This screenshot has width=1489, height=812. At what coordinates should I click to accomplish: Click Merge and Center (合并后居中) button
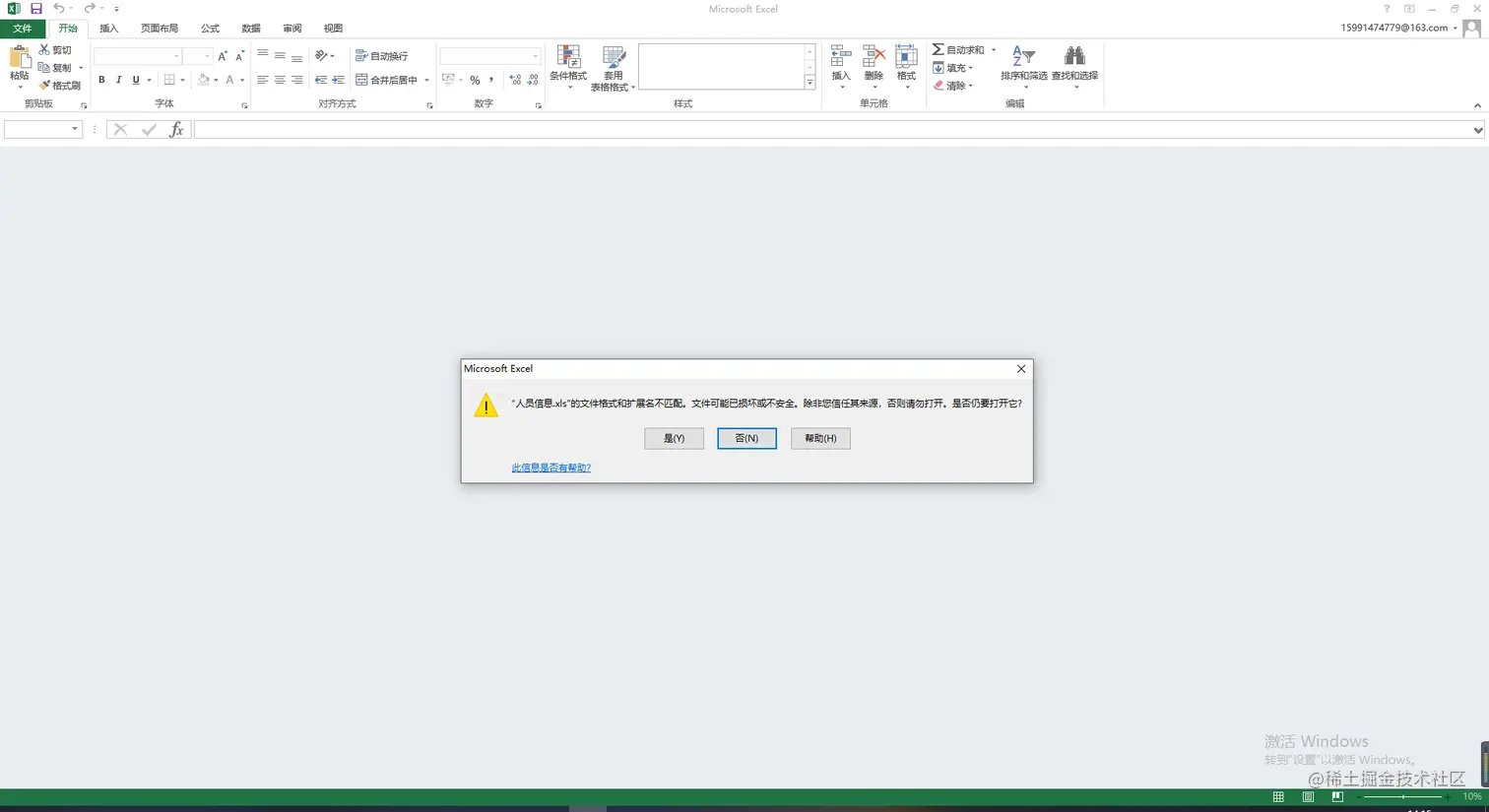click(387, 80)
